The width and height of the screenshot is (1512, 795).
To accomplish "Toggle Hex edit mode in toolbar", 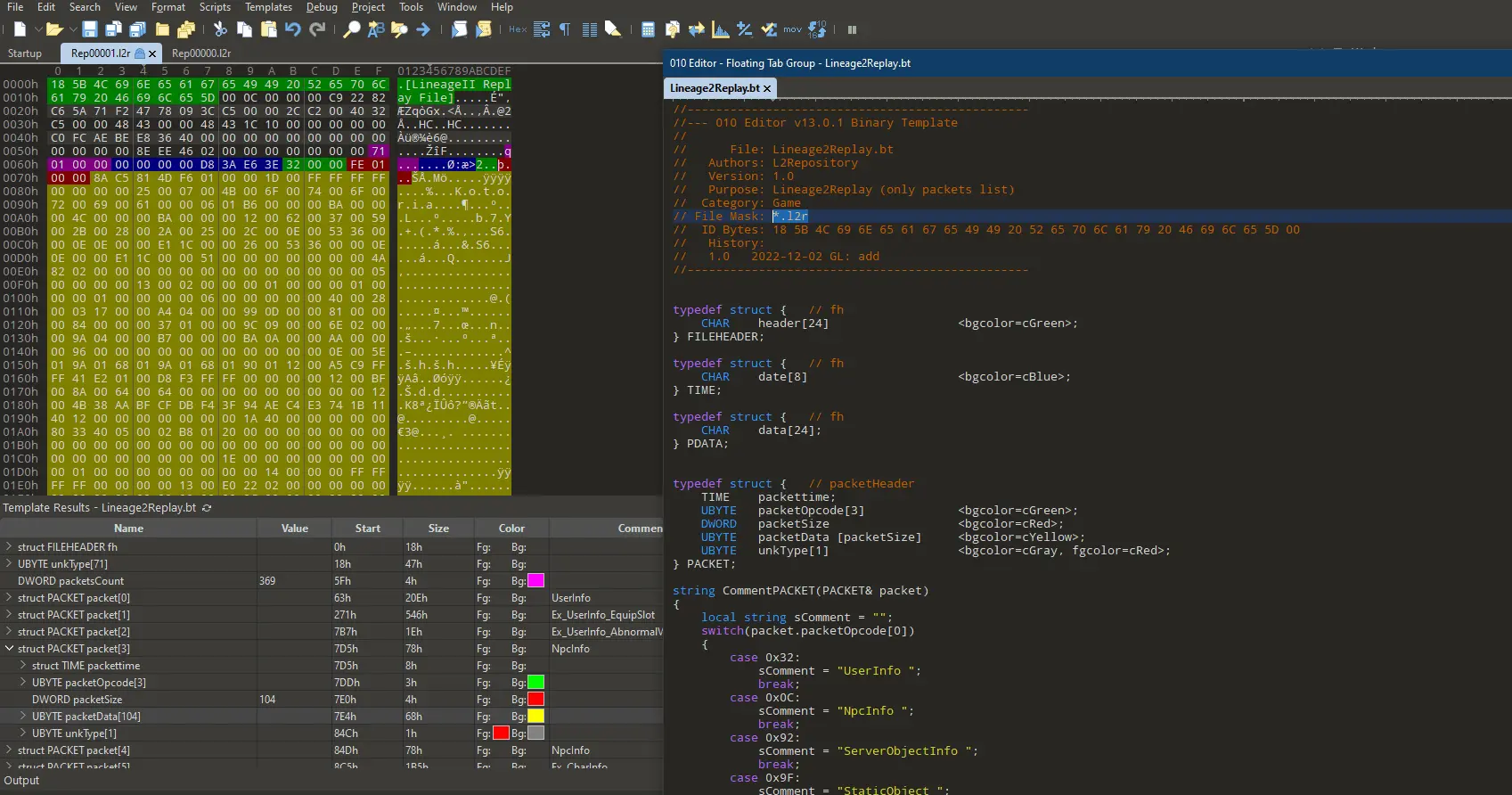I will pos(518,29).
